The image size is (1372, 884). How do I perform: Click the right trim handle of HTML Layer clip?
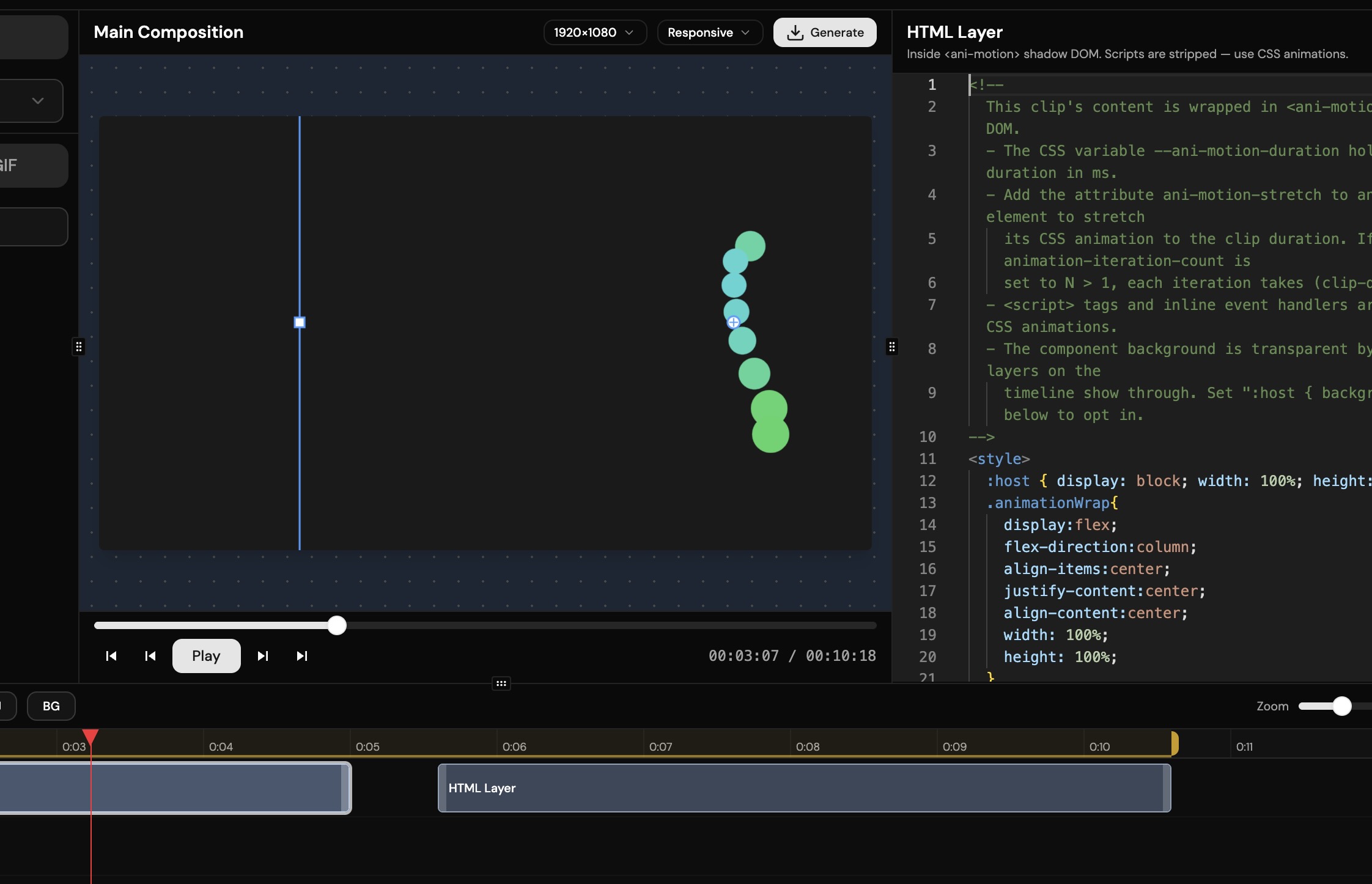[x=1167, y=788]
